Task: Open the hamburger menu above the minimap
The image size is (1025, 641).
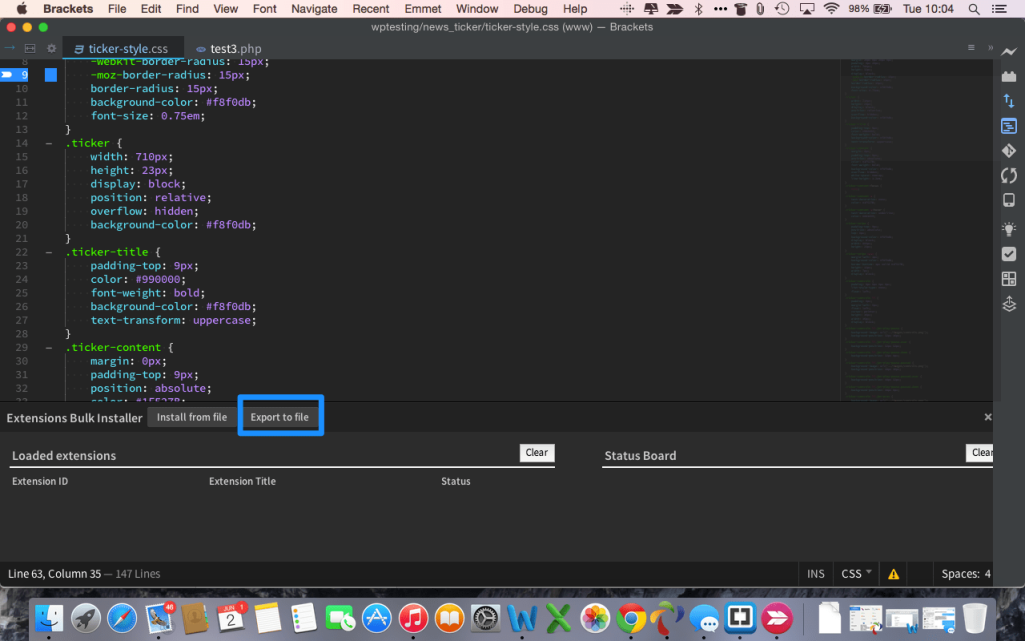Action: 971,47
